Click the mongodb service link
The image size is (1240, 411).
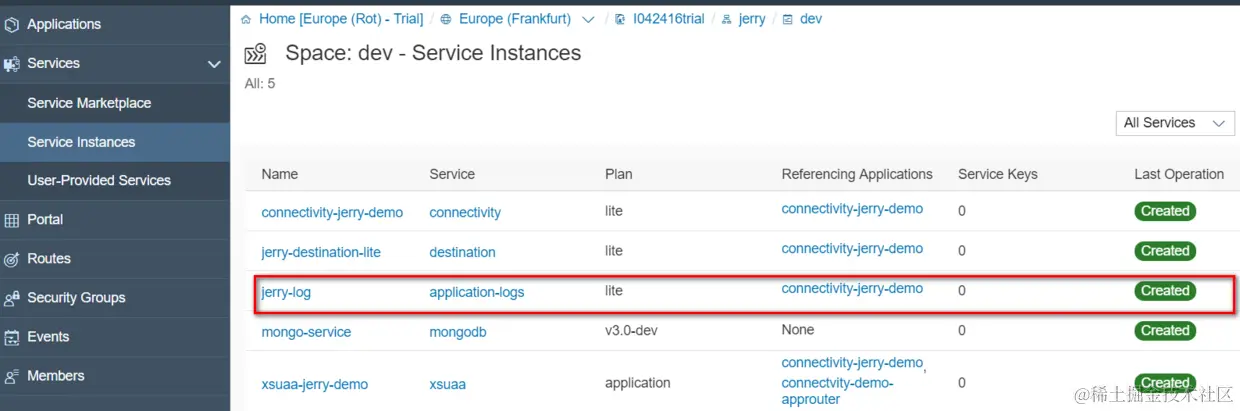tap(458, 332)
